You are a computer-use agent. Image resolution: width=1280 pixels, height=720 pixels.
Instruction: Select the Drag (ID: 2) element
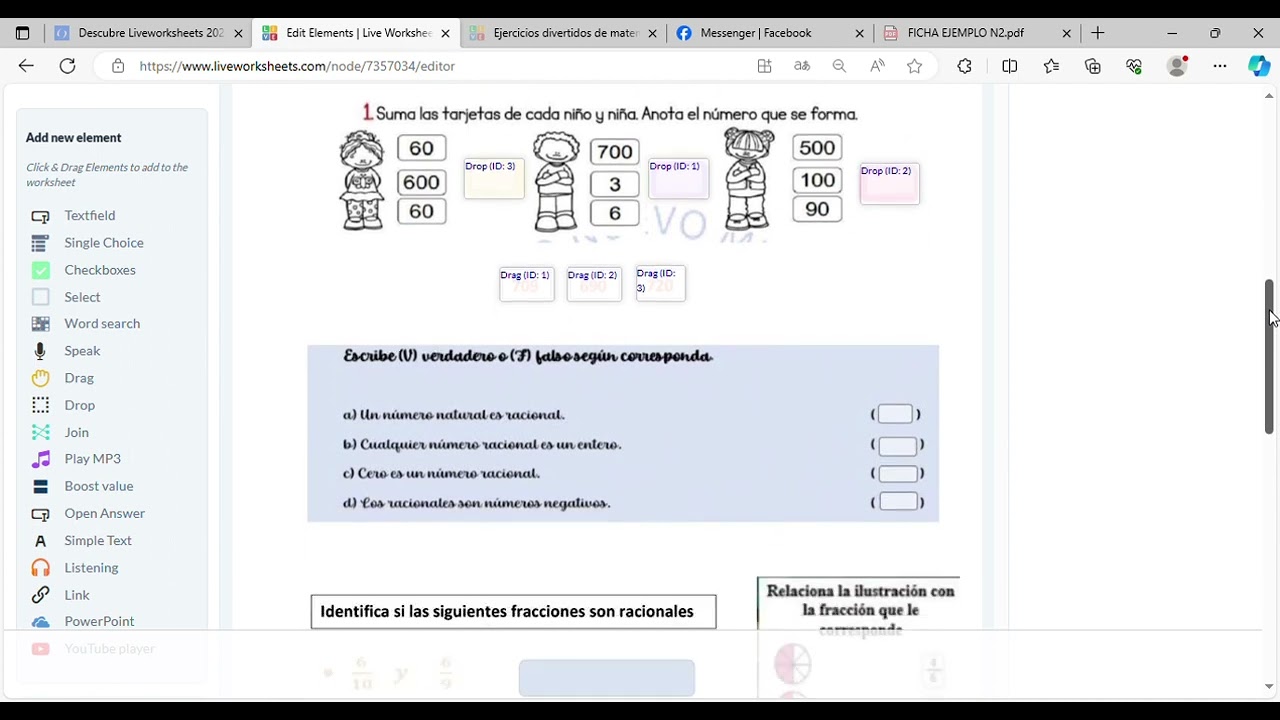[594, 284]
